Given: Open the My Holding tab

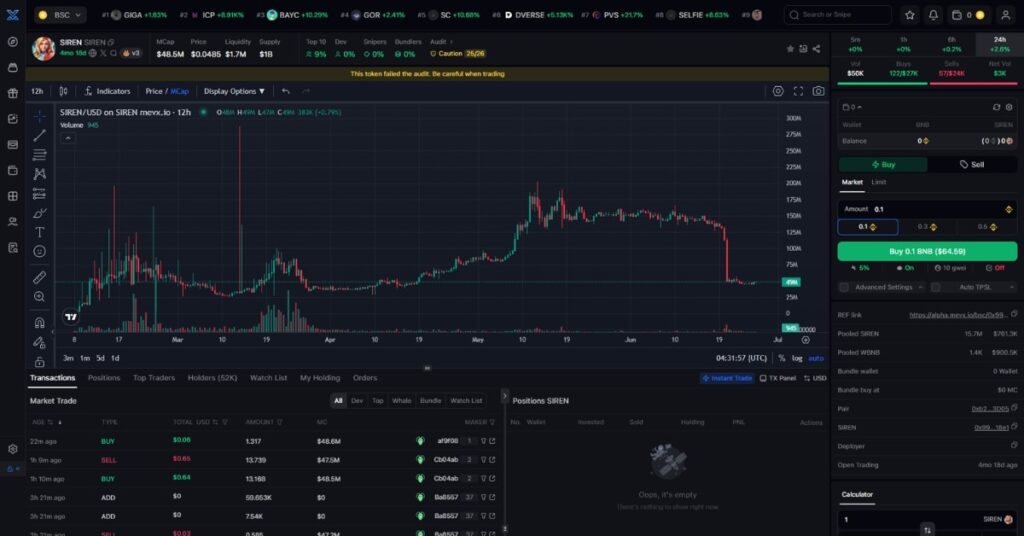Looking at the screenshot, I should click(x=320, y=378).
